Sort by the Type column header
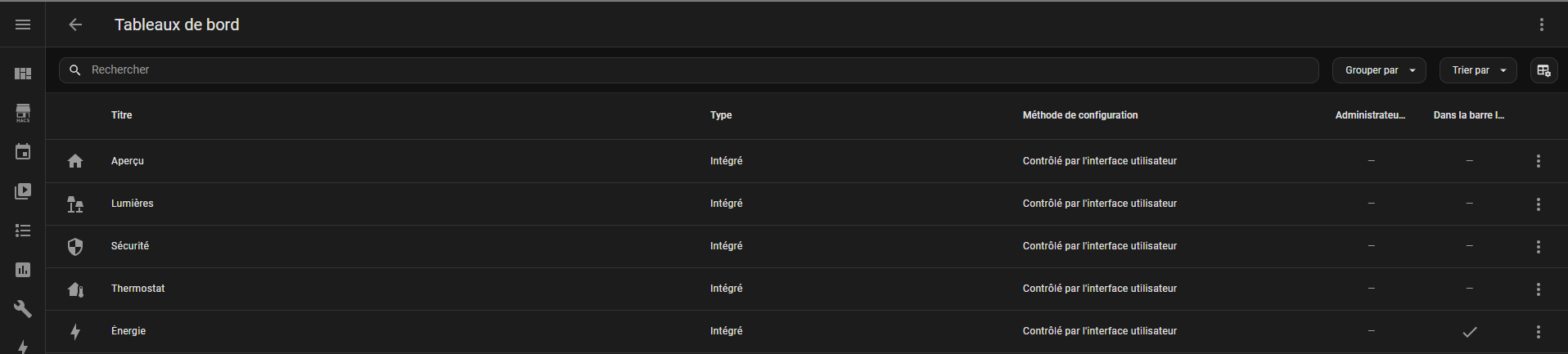This screenshot has width=1568, height=354. click(x=721, y=115)
